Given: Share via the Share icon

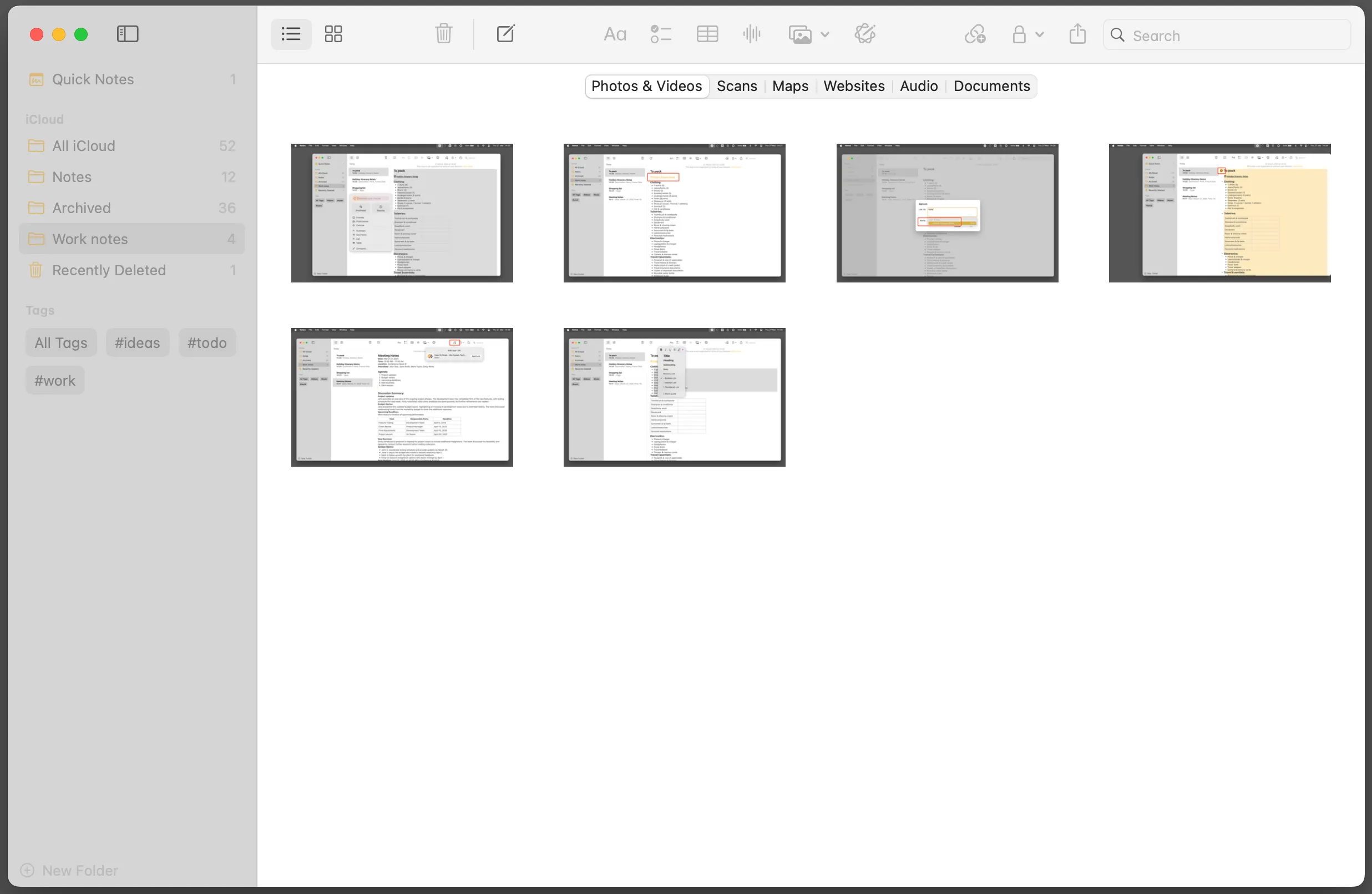Looking at the screenshot, I should (x=1077, y=33).
